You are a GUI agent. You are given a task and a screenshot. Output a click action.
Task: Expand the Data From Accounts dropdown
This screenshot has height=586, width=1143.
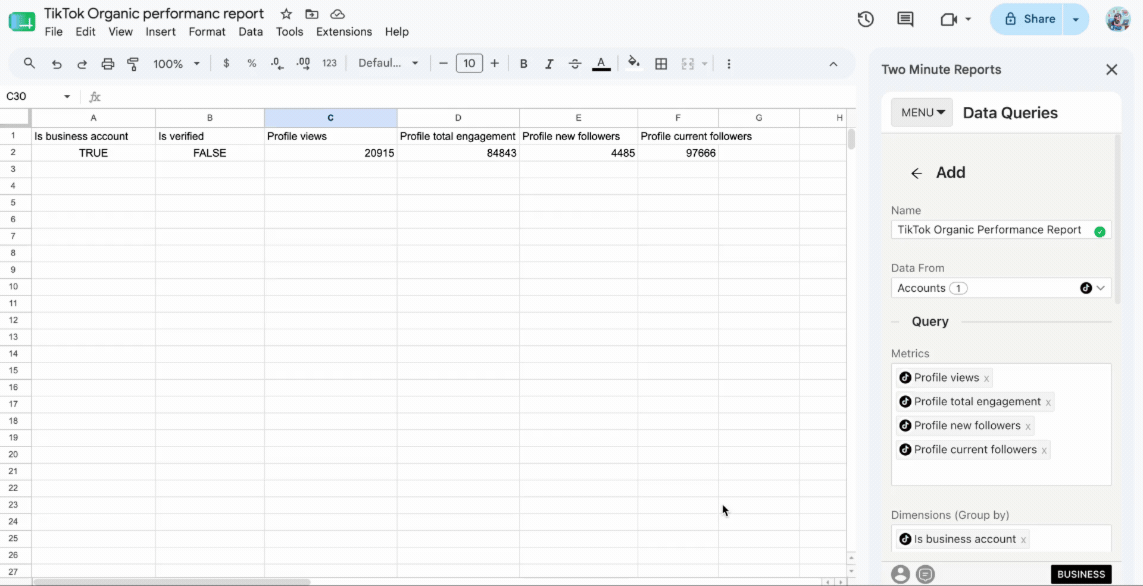click(x=1001, y=288)
